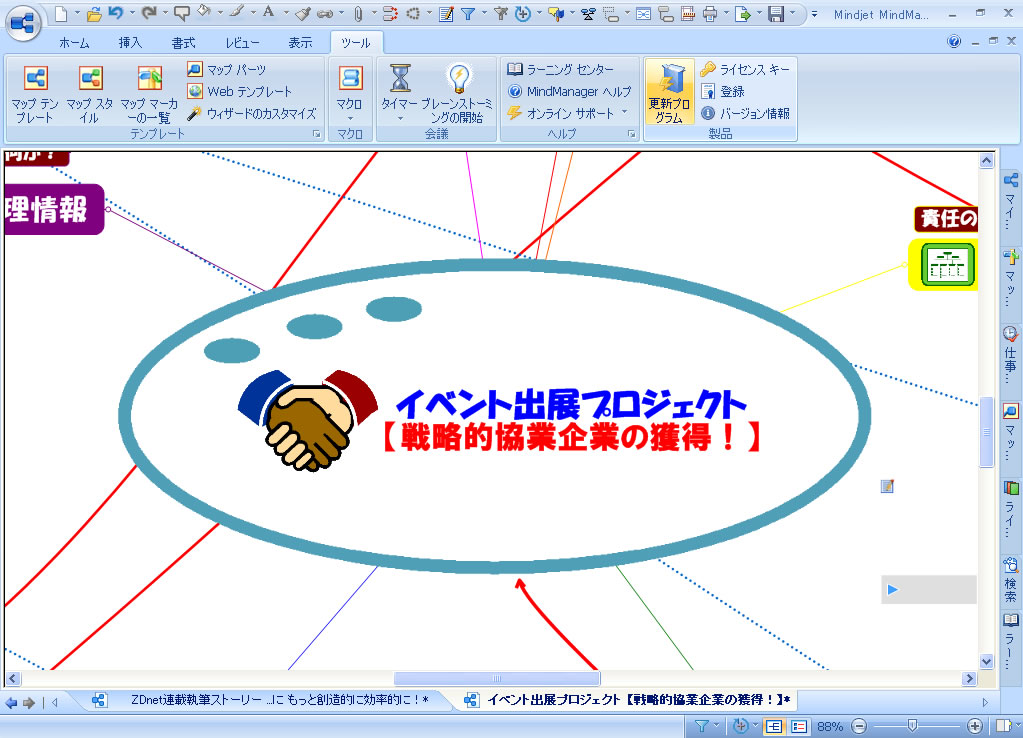
Task: Open License Key (ライセンス キー)
Action: [x=744, y=69]
